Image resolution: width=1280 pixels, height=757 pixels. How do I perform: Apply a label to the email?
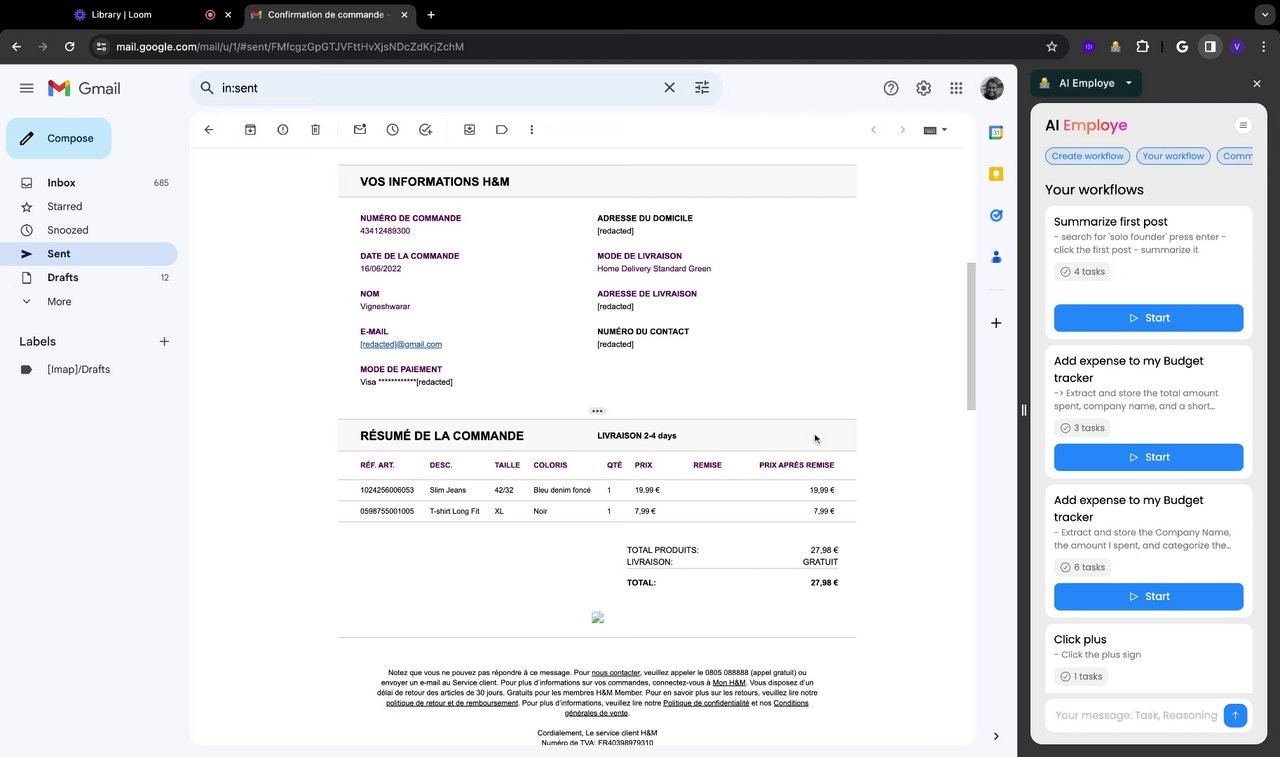[x=501, y=129]
